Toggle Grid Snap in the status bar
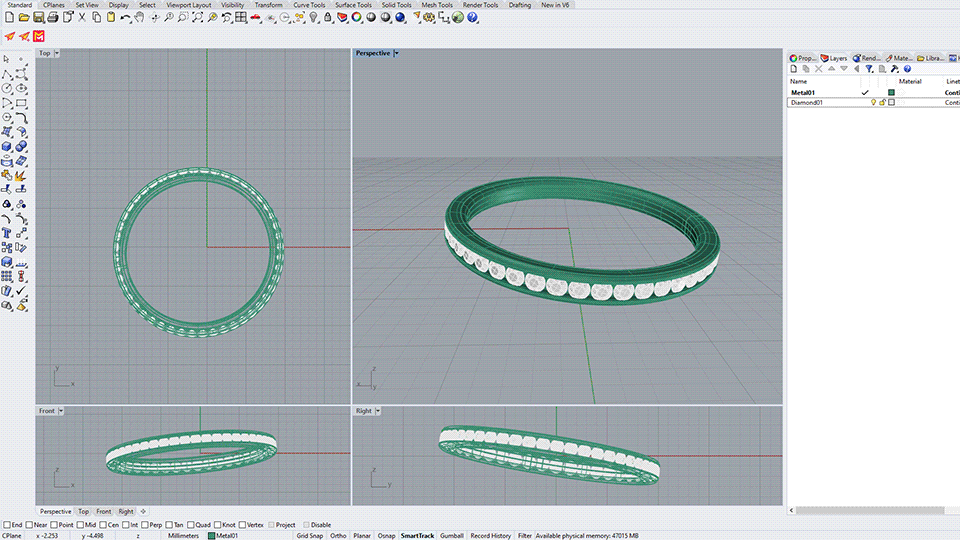This screenshot has width=960, height=540. (309, 536)
